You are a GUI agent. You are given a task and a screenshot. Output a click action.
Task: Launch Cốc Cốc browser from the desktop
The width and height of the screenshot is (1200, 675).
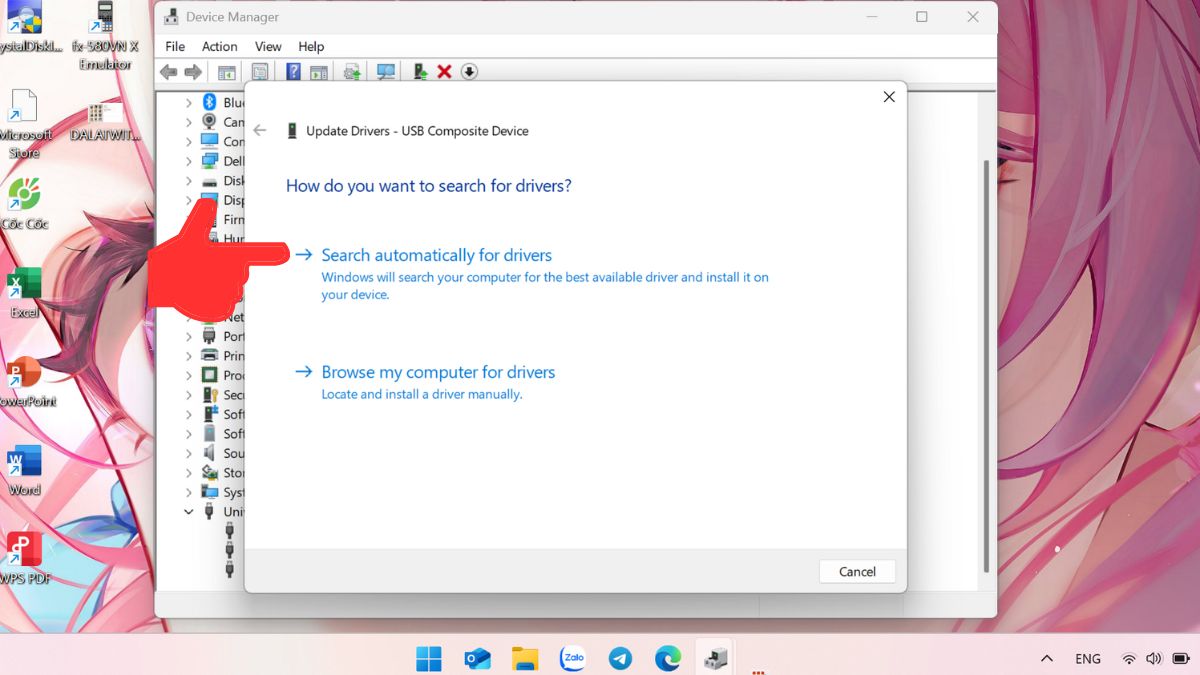pos(24,202)
